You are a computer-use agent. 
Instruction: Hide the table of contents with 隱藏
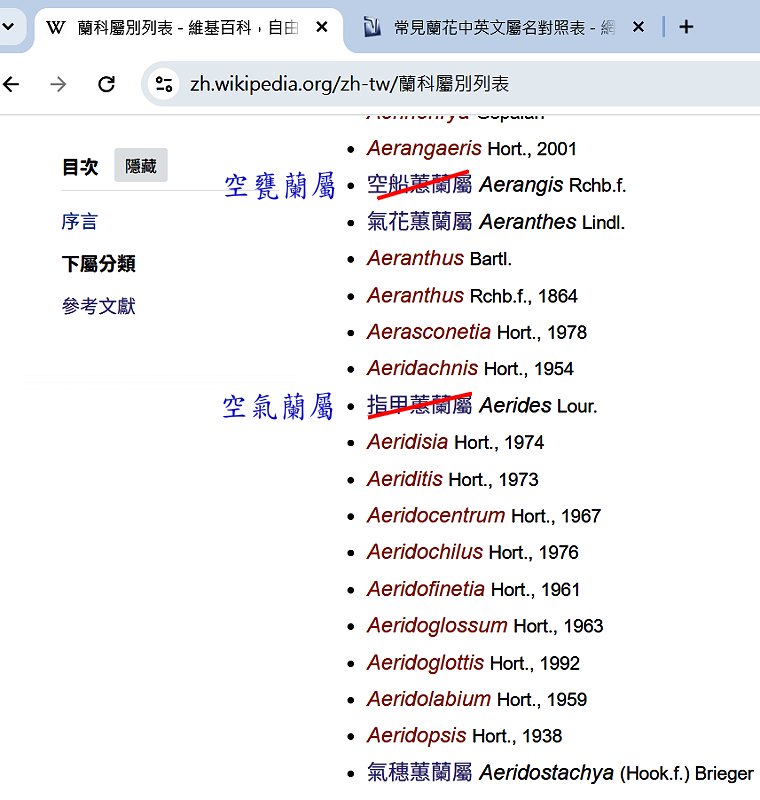tap(141, 166)
